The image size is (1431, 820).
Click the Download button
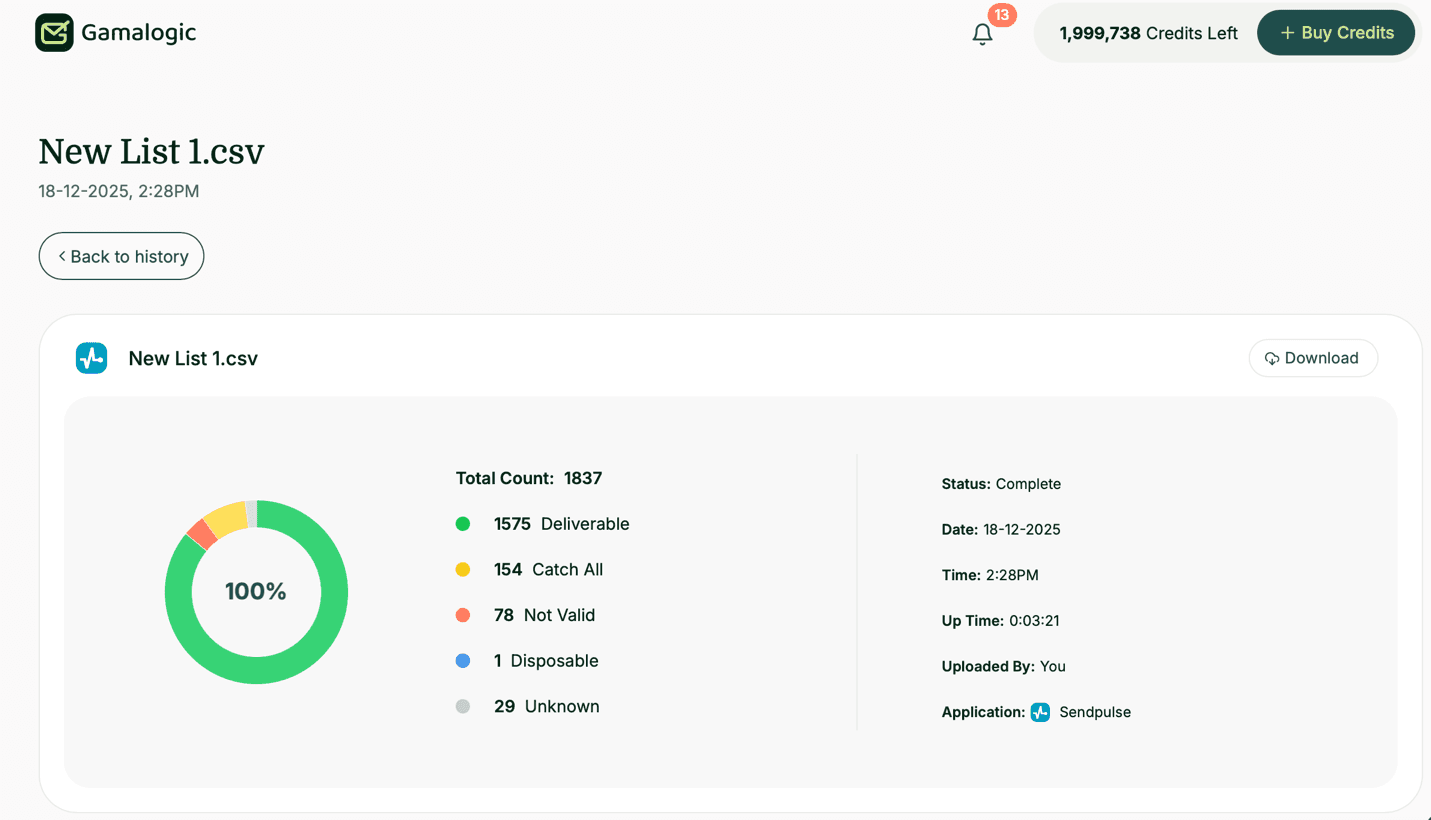click(1313, 357)
